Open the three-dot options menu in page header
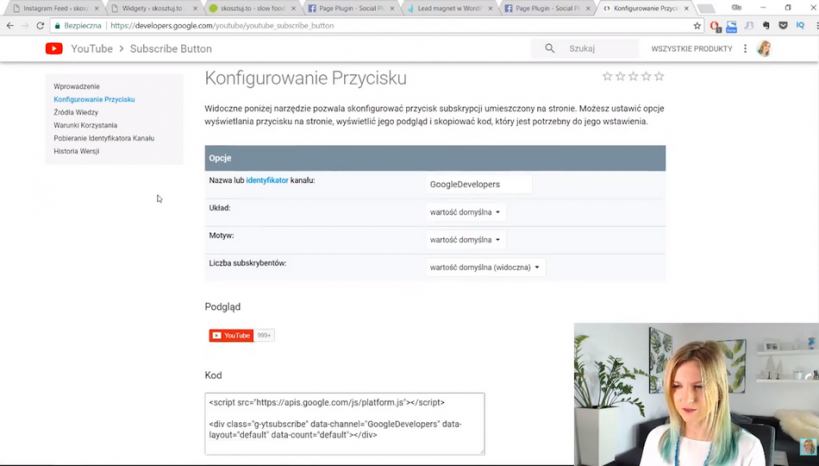Viewport: 819px width, 466px height. click(745, 49)
